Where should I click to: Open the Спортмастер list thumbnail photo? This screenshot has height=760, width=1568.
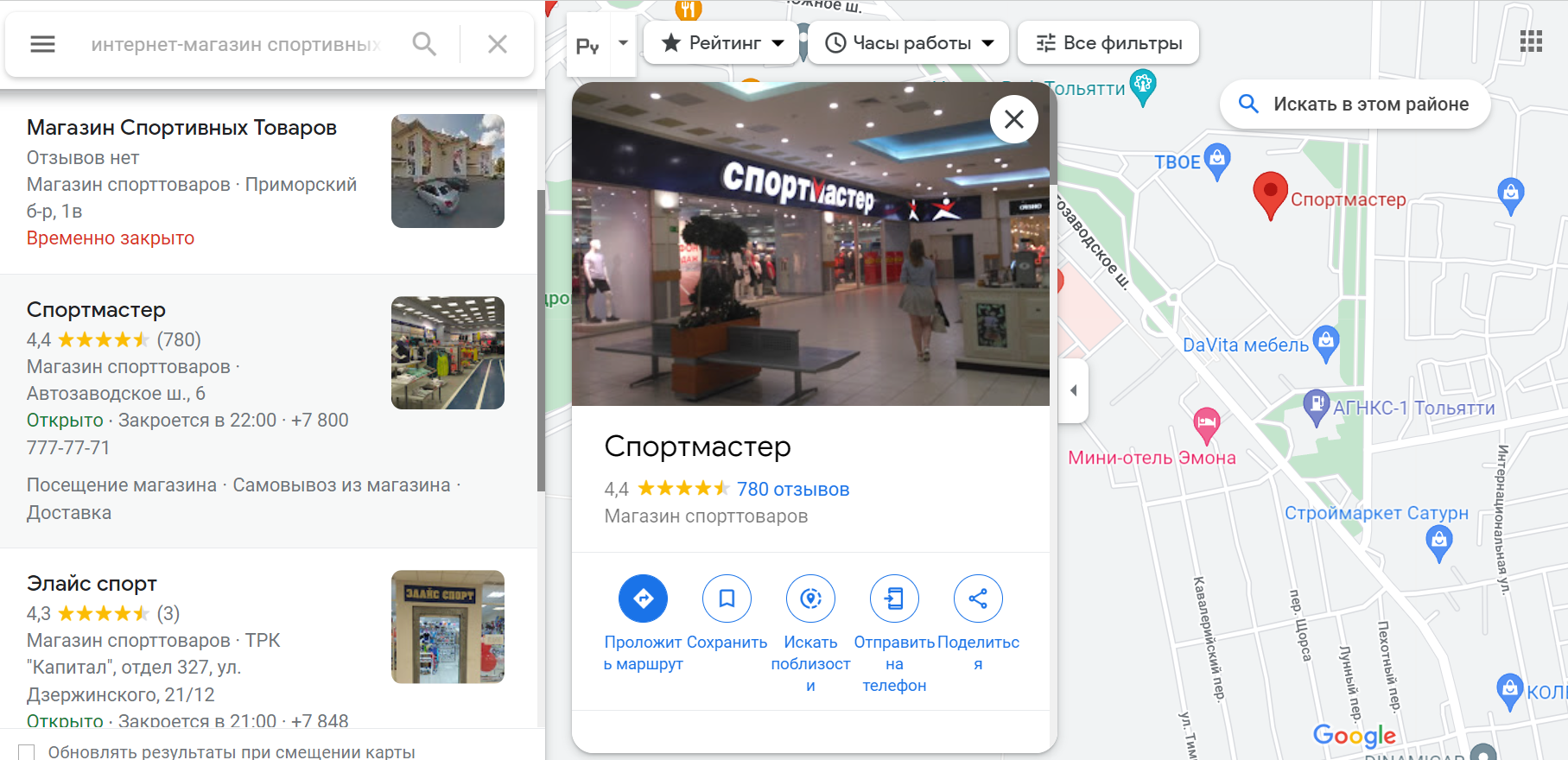pyautogui.click(x=448, y=353)
